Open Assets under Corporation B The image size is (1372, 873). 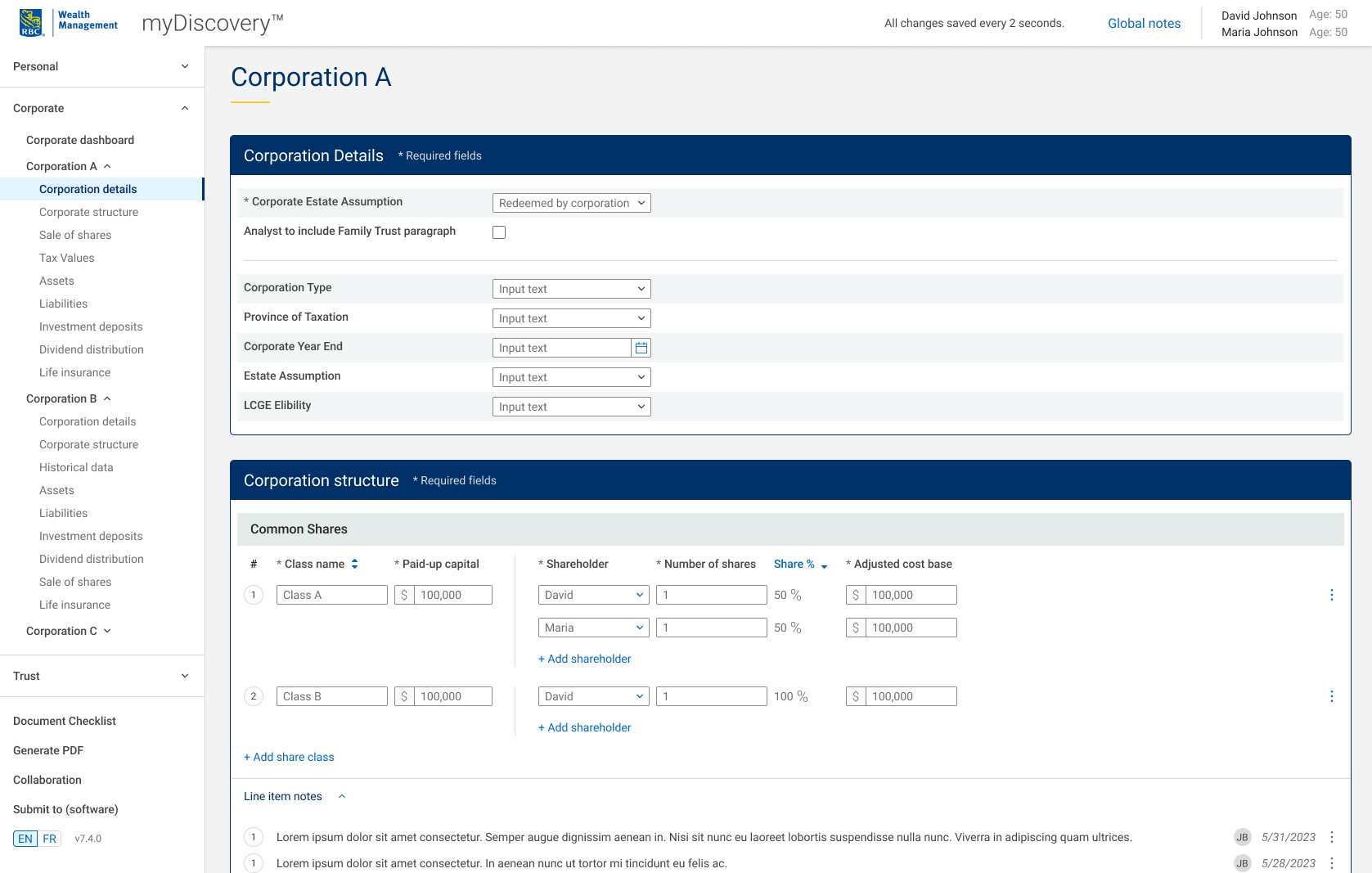56,490
